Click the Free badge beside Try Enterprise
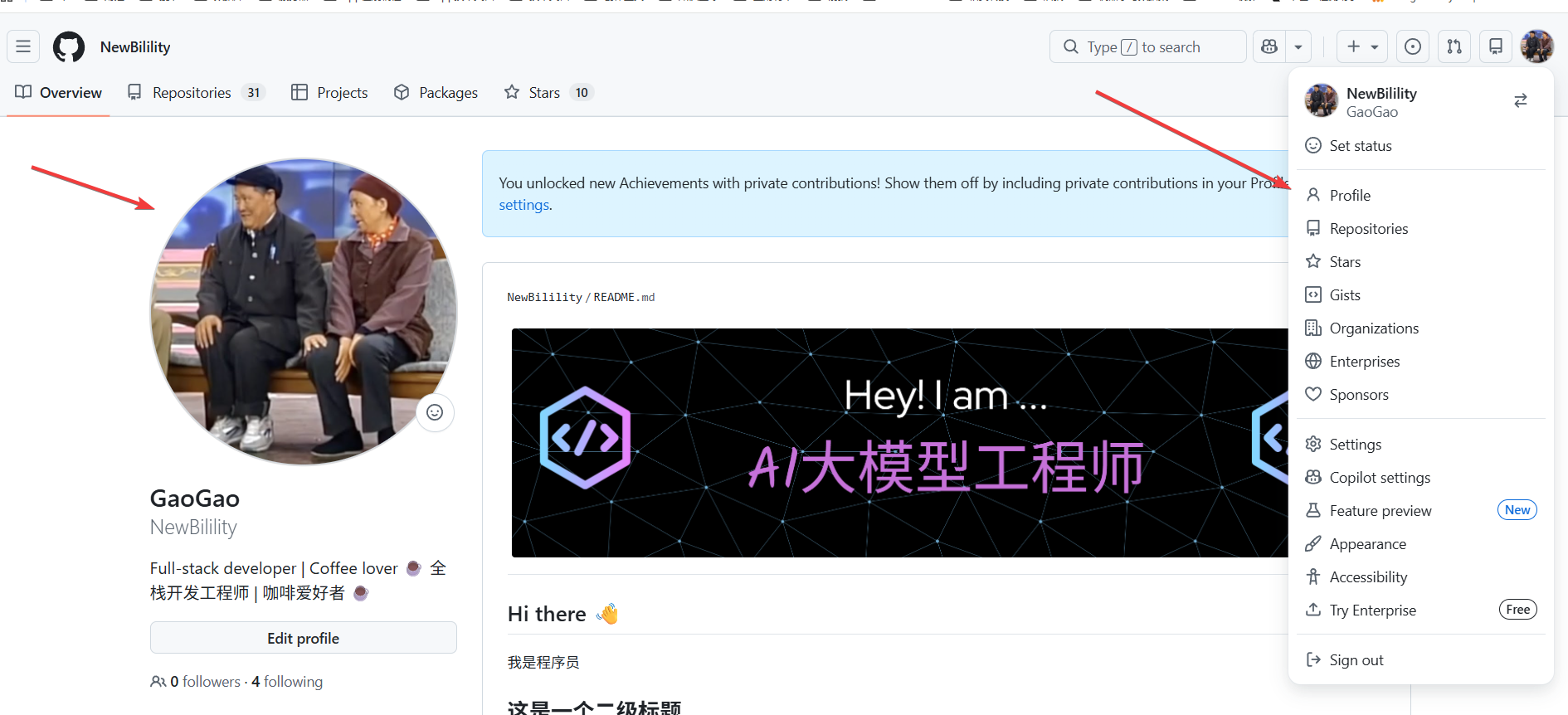The image size is (1568, 715). point(1518,610)
